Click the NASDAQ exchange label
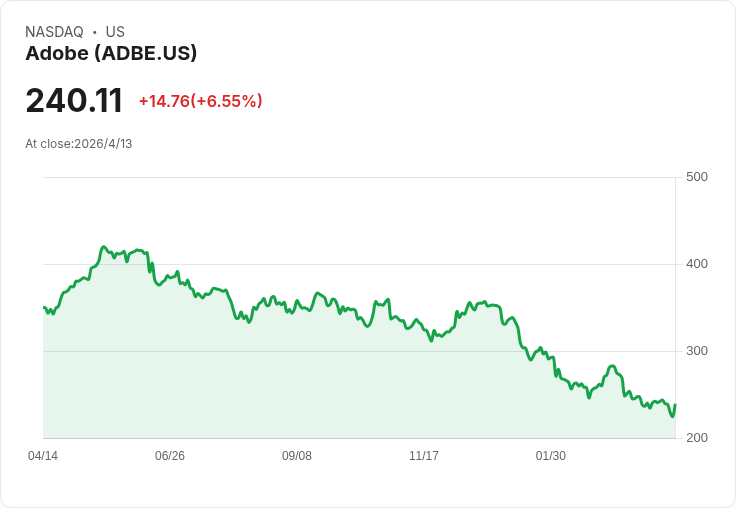 tap(54, 32)
